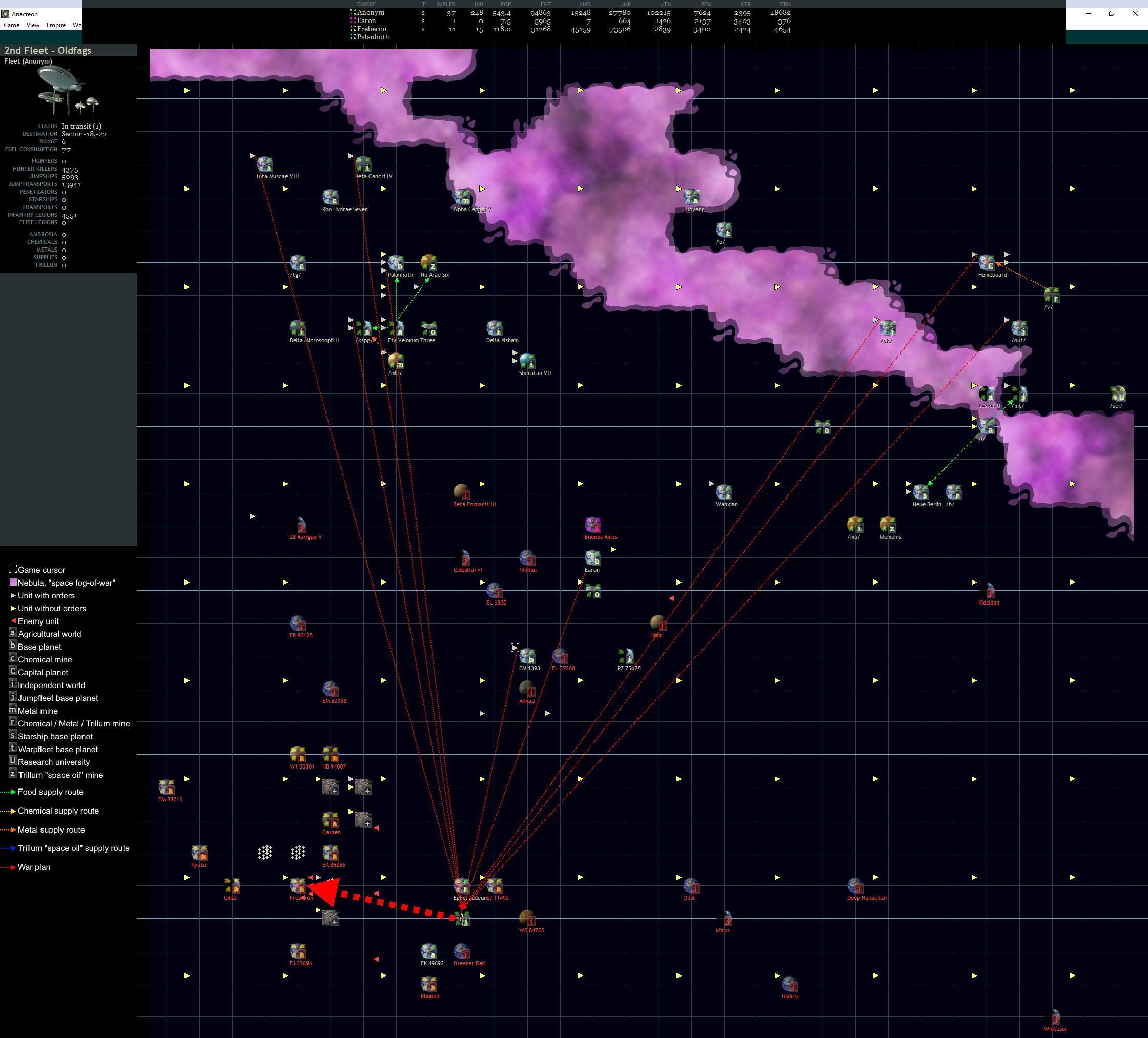Image resolution: width=1148 pixels, height=1038 pixels.
Task: Click the Hair planet icon
Action: pos(658,623)
